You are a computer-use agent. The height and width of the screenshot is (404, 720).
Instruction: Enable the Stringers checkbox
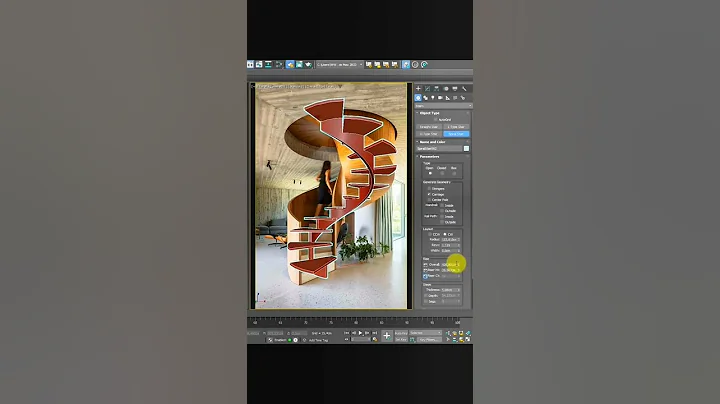[x=429, y=188]
